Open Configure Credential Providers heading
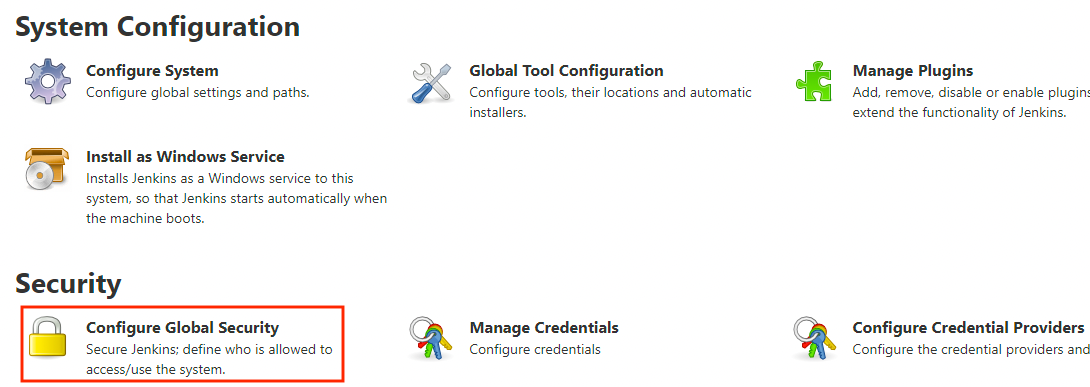The width and height of the screenshot is (1090, 387). click(x=968, y=328)
